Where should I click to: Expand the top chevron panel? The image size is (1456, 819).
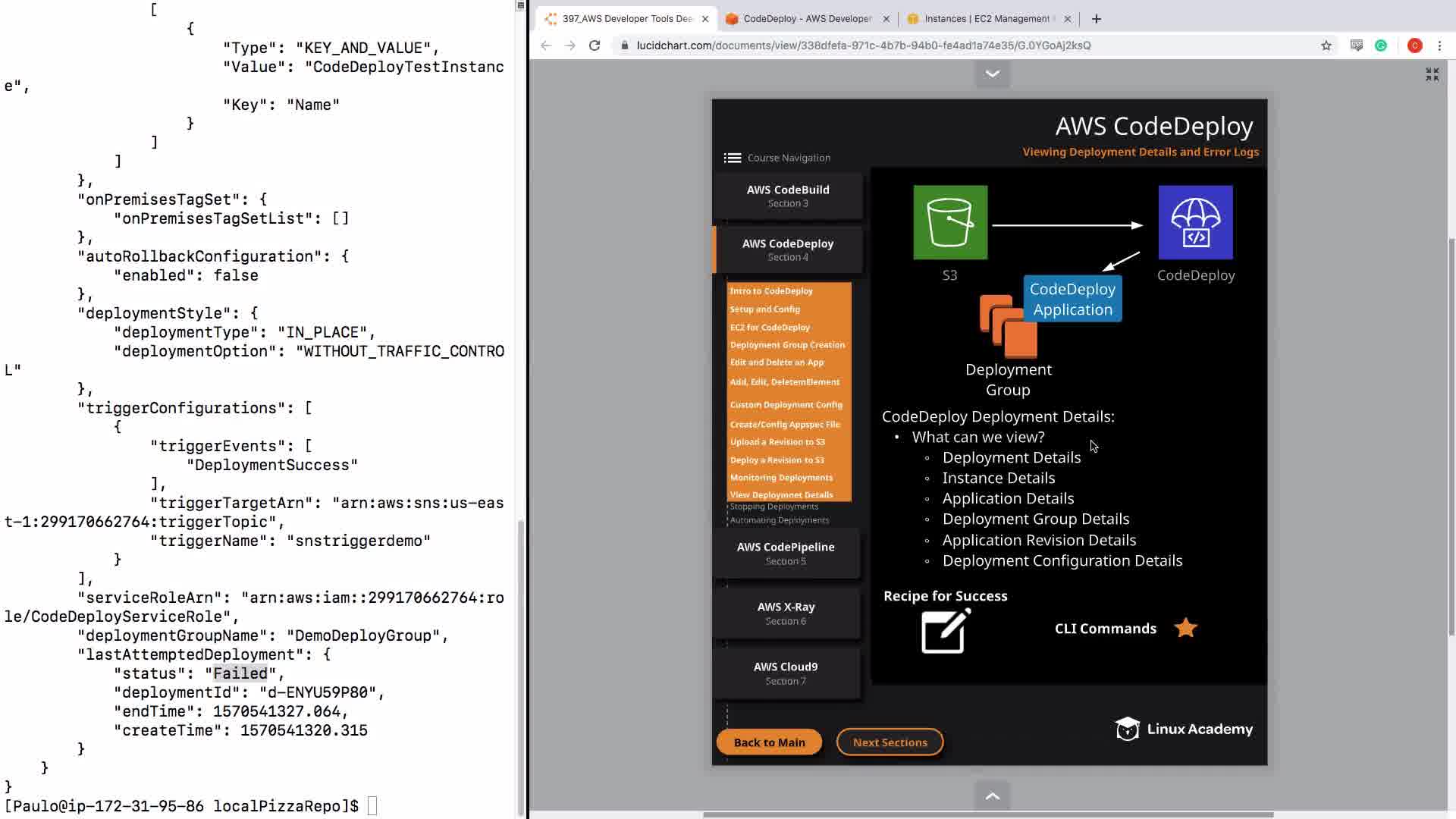(992, 74)
